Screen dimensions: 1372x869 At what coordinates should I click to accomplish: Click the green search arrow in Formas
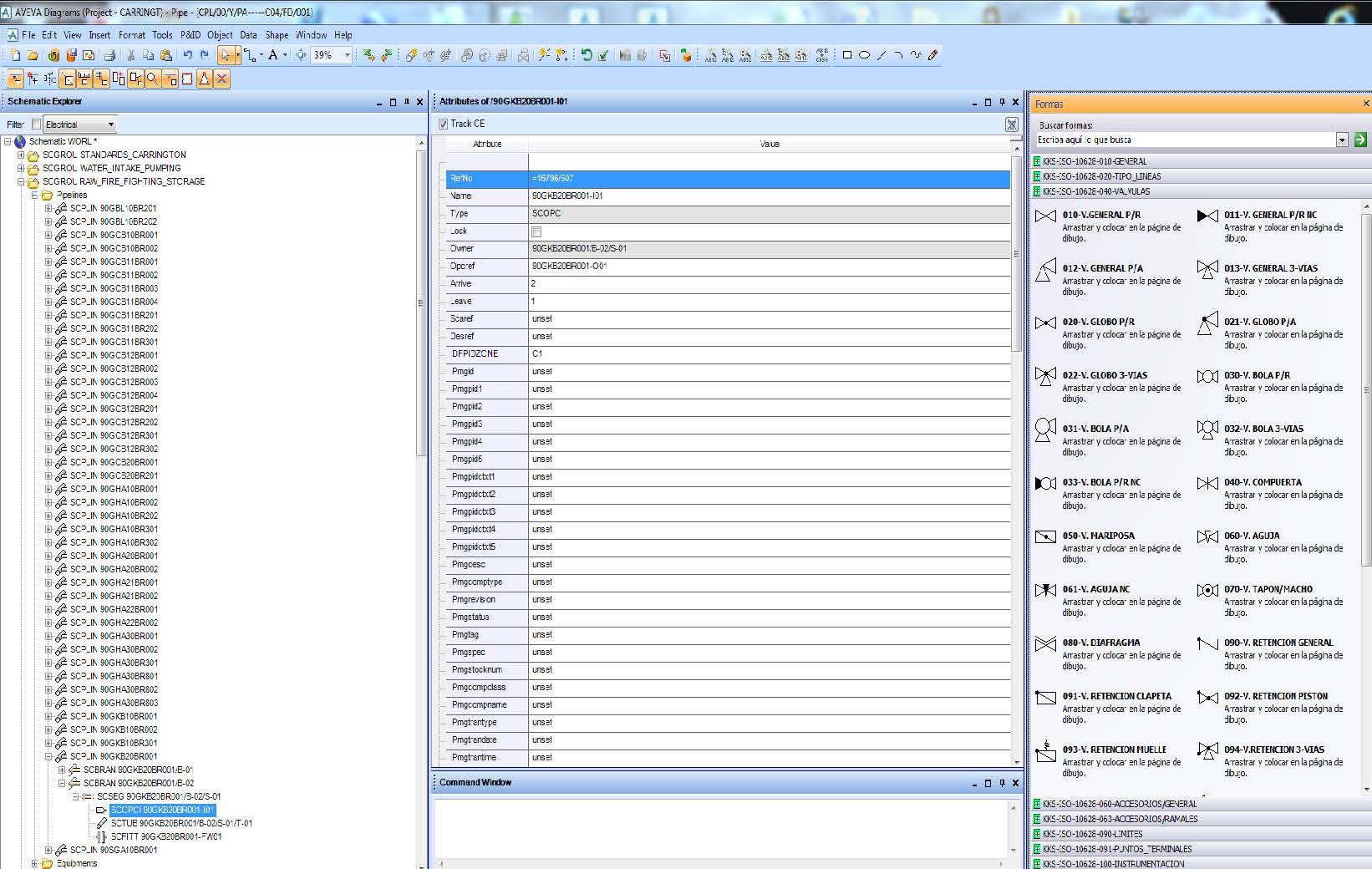click(1359, 140)
